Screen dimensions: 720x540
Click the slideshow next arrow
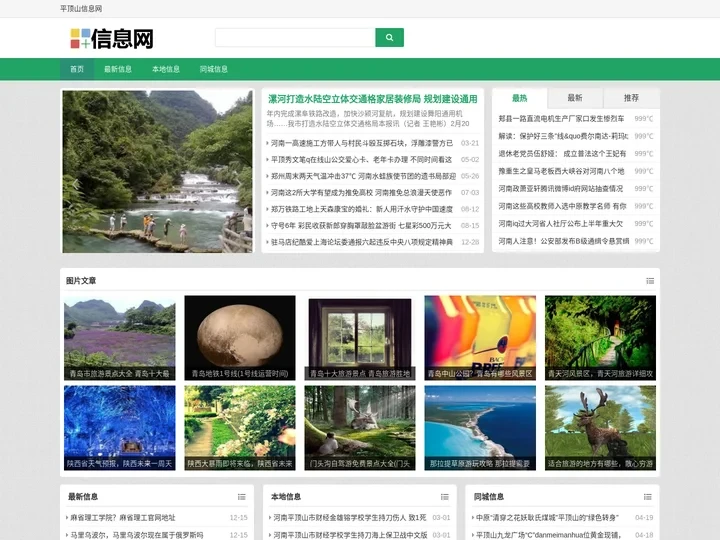(238, 185)
